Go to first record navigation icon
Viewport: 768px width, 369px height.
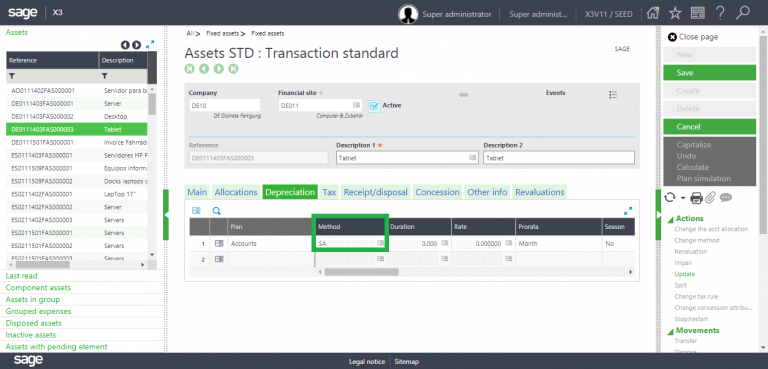pyautogui.click(x=190, y=69)
